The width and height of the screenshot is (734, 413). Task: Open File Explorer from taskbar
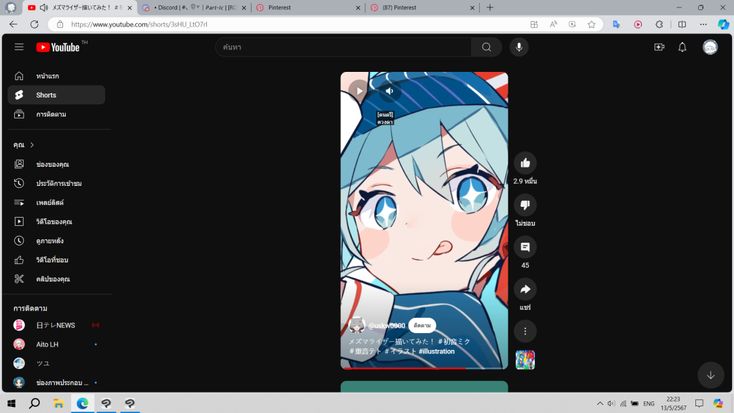59,403
